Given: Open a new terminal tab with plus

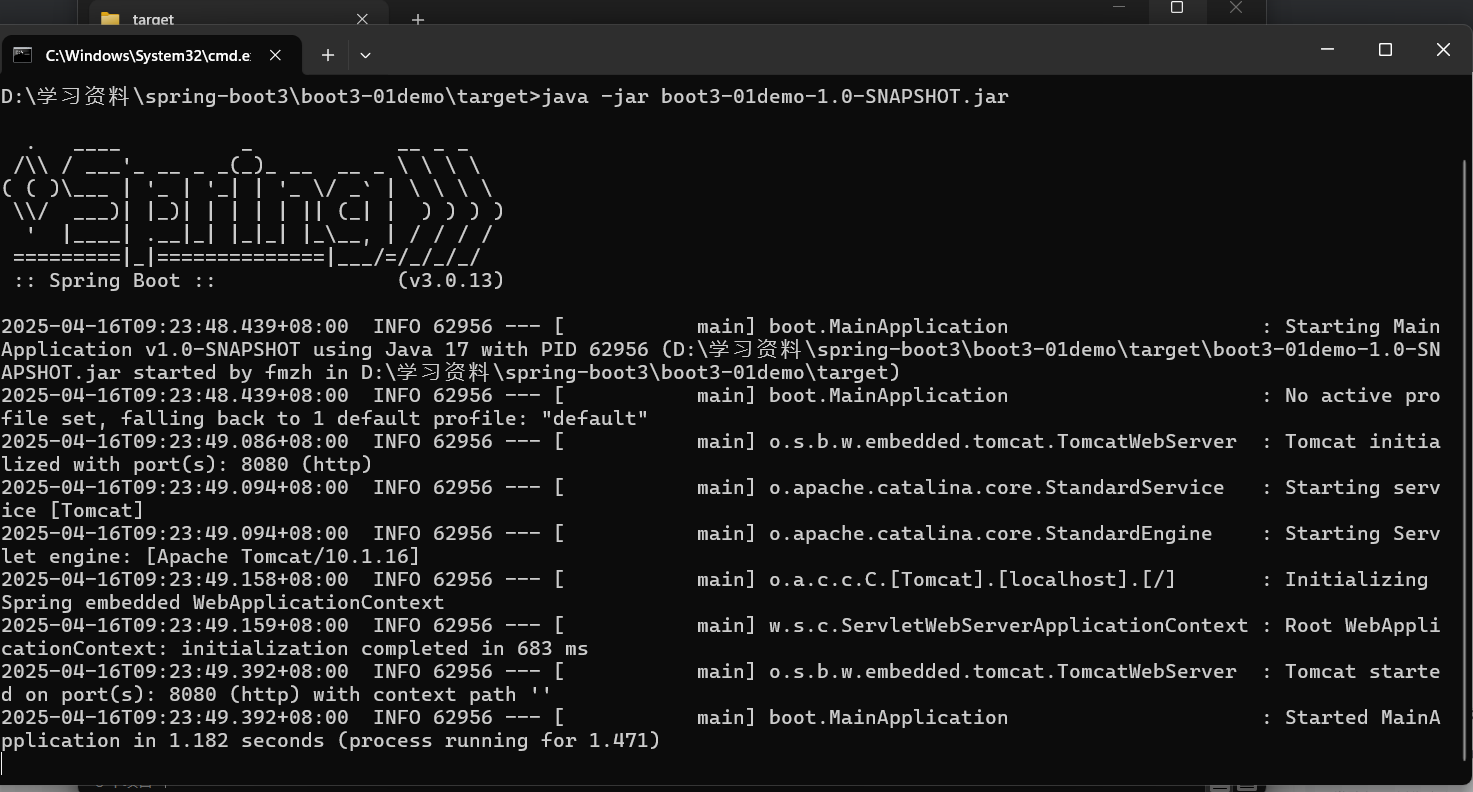Looking at the screenshot, I should coord(327,55).
